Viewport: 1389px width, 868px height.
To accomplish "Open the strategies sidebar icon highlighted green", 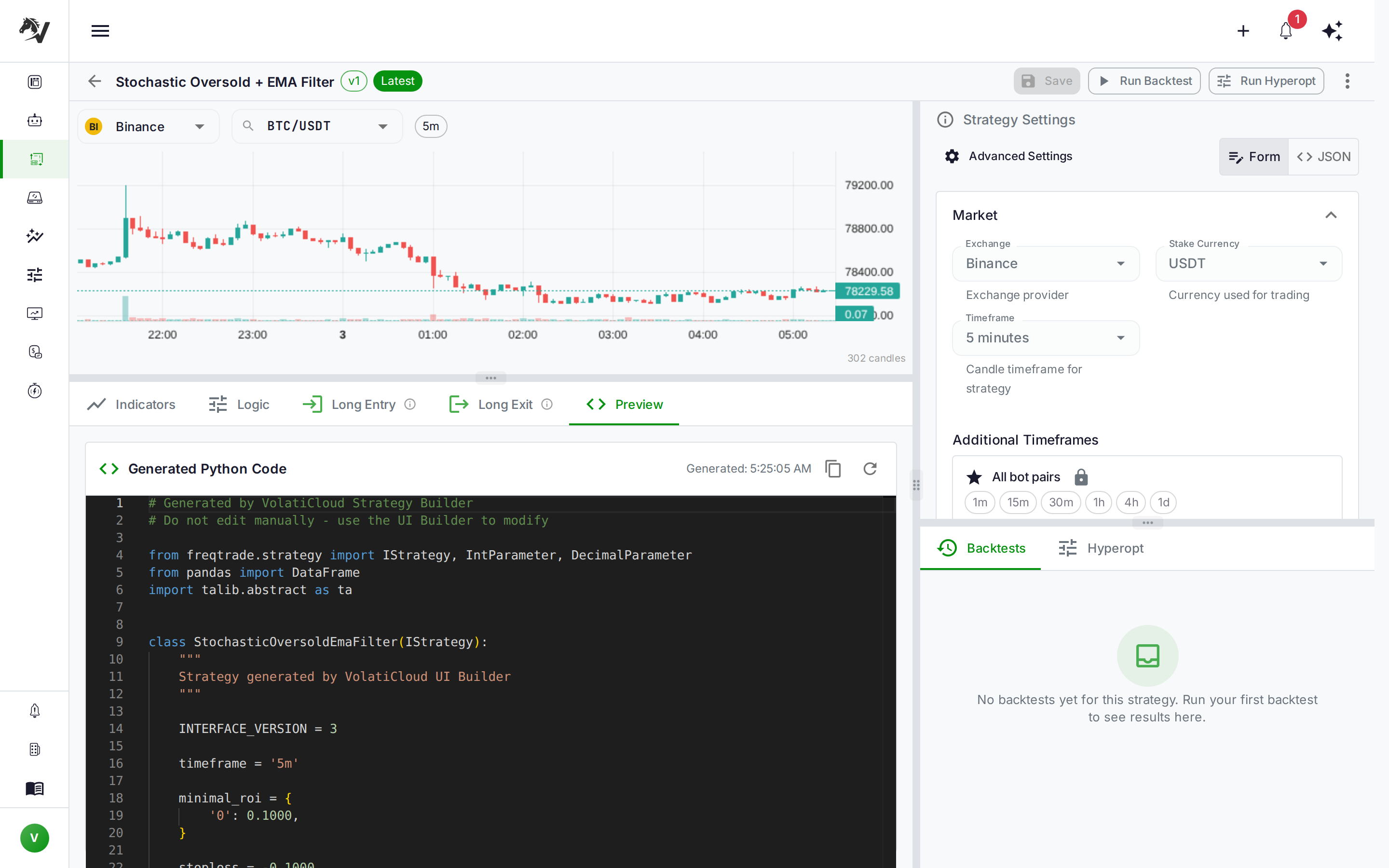I will coord(36,159).
